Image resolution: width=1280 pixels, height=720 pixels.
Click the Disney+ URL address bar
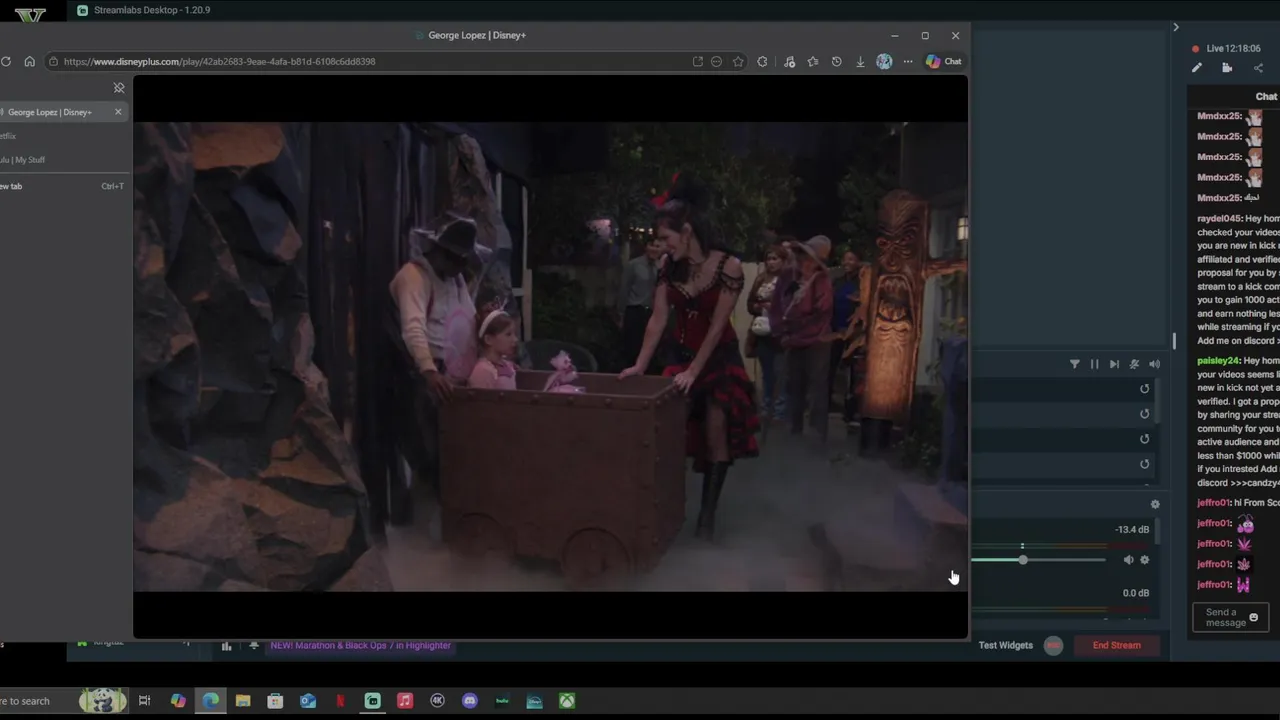tap(370, 62)
